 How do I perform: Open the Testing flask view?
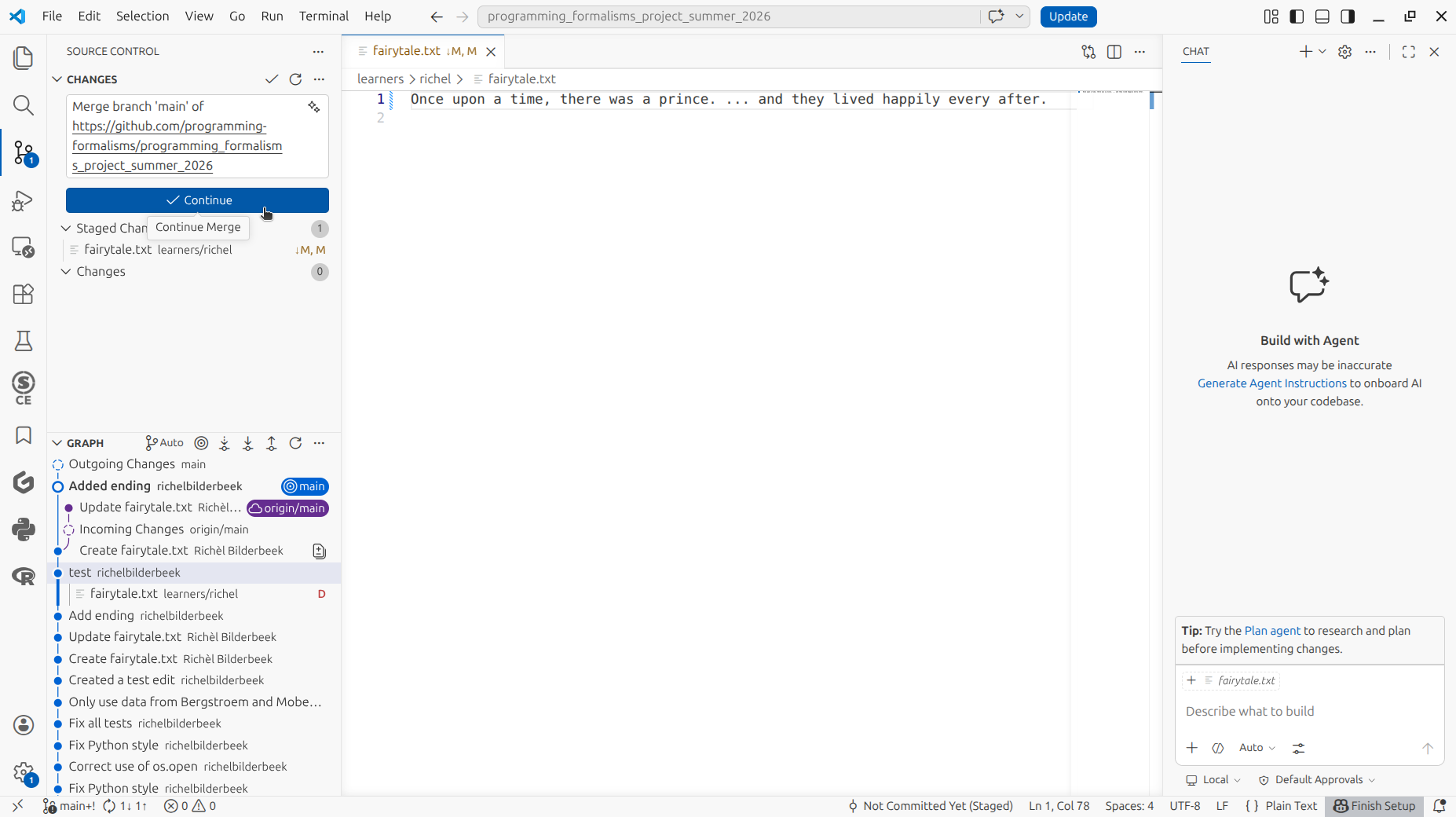pos(24,341)
